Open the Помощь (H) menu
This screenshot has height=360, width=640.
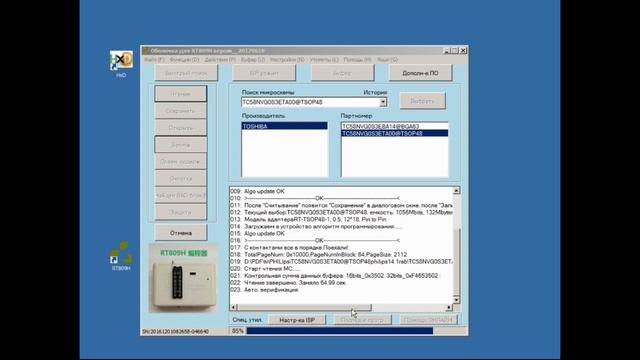click(x=357, y=60)
